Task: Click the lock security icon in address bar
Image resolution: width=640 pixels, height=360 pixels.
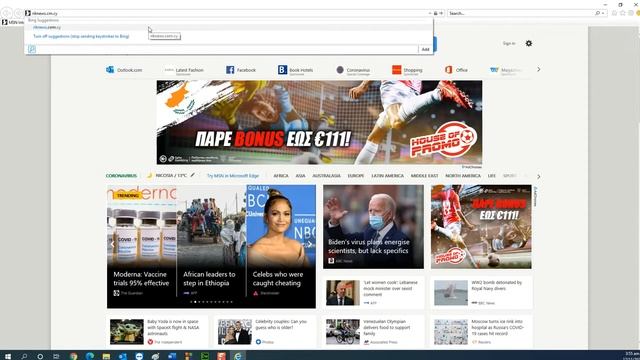Action: click(436, 13)
